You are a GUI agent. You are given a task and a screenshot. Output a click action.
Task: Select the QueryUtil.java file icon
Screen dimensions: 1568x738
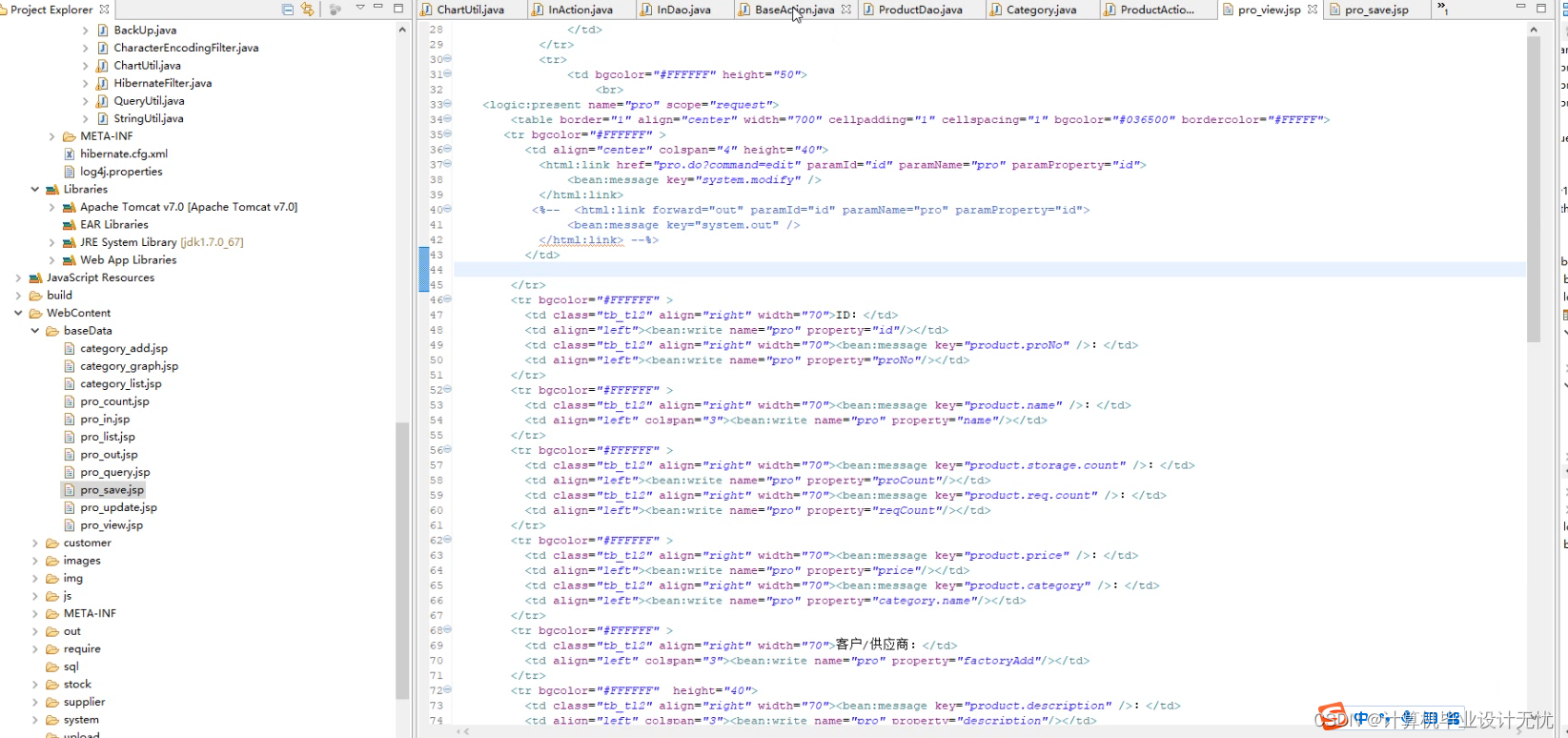102,101
